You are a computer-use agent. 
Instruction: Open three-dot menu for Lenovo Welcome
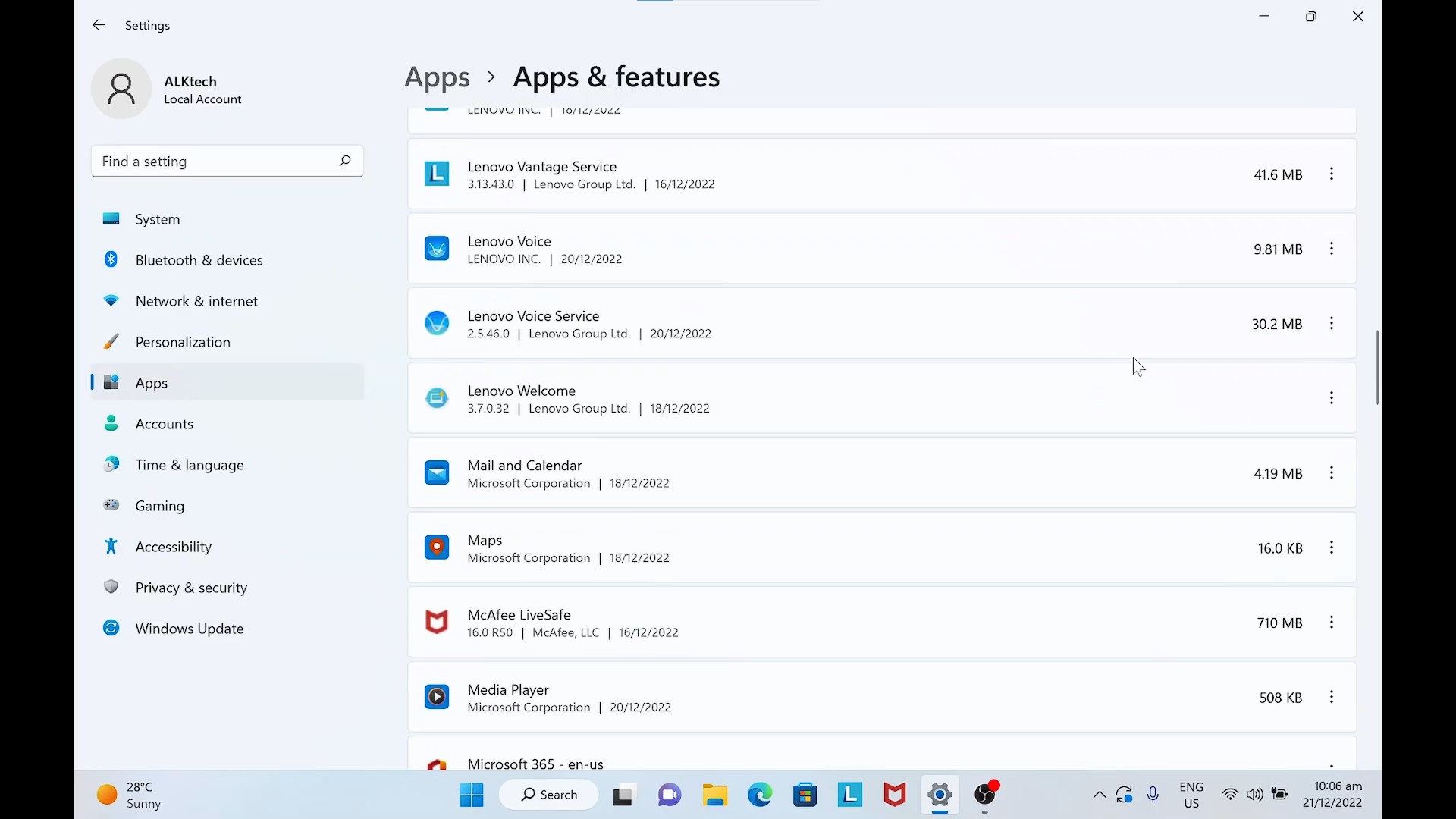(1332, 398)
